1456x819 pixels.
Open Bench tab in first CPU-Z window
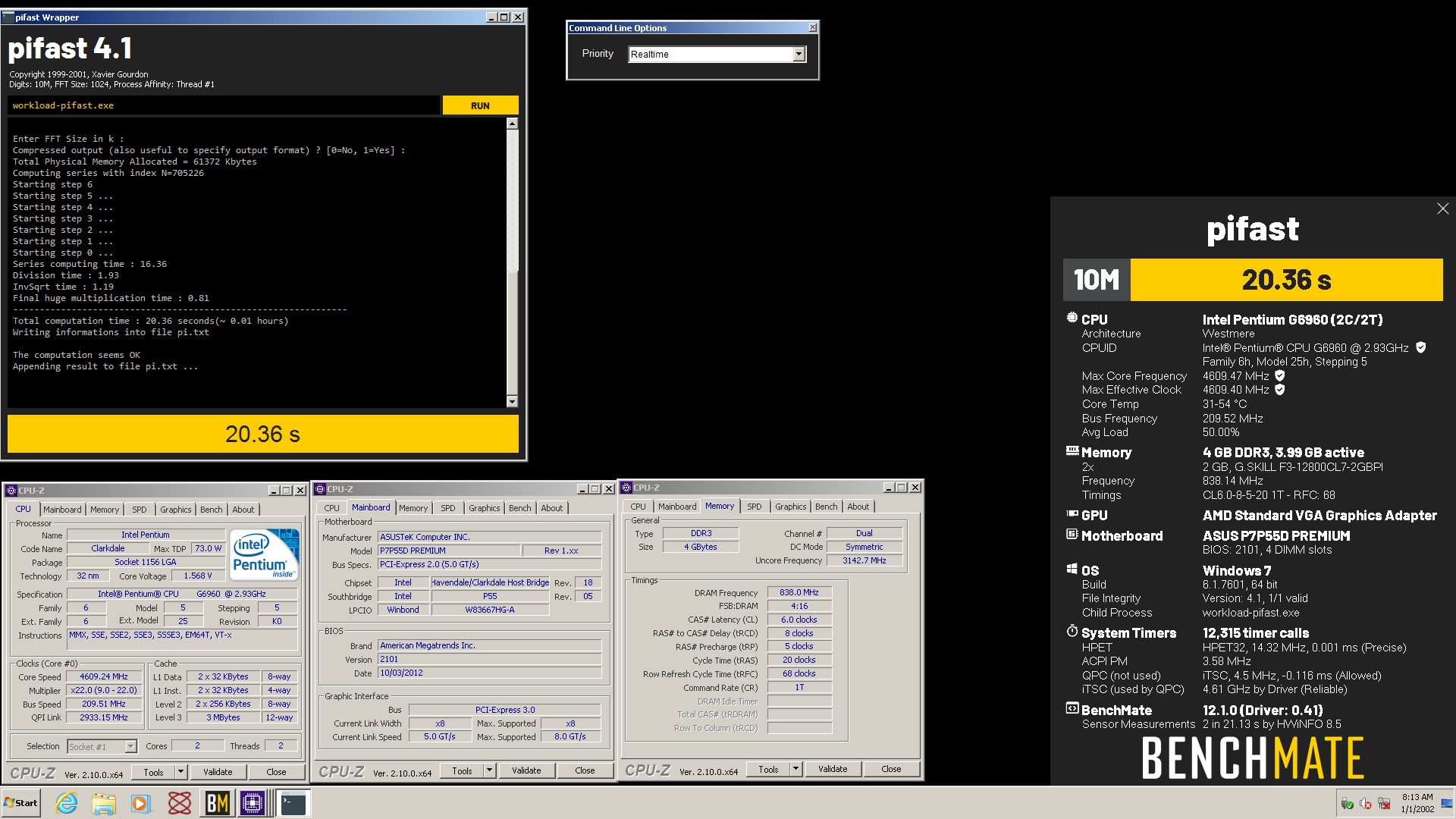click(x=212, y=510)
